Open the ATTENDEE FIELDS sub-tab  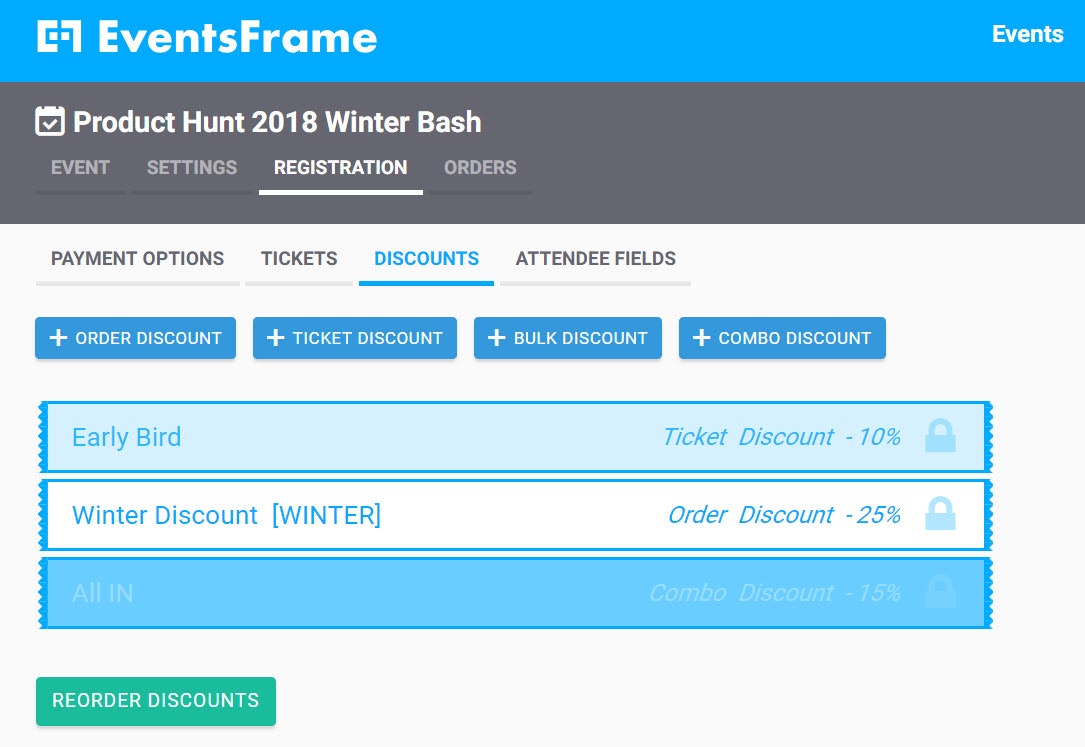click(595, 259)
